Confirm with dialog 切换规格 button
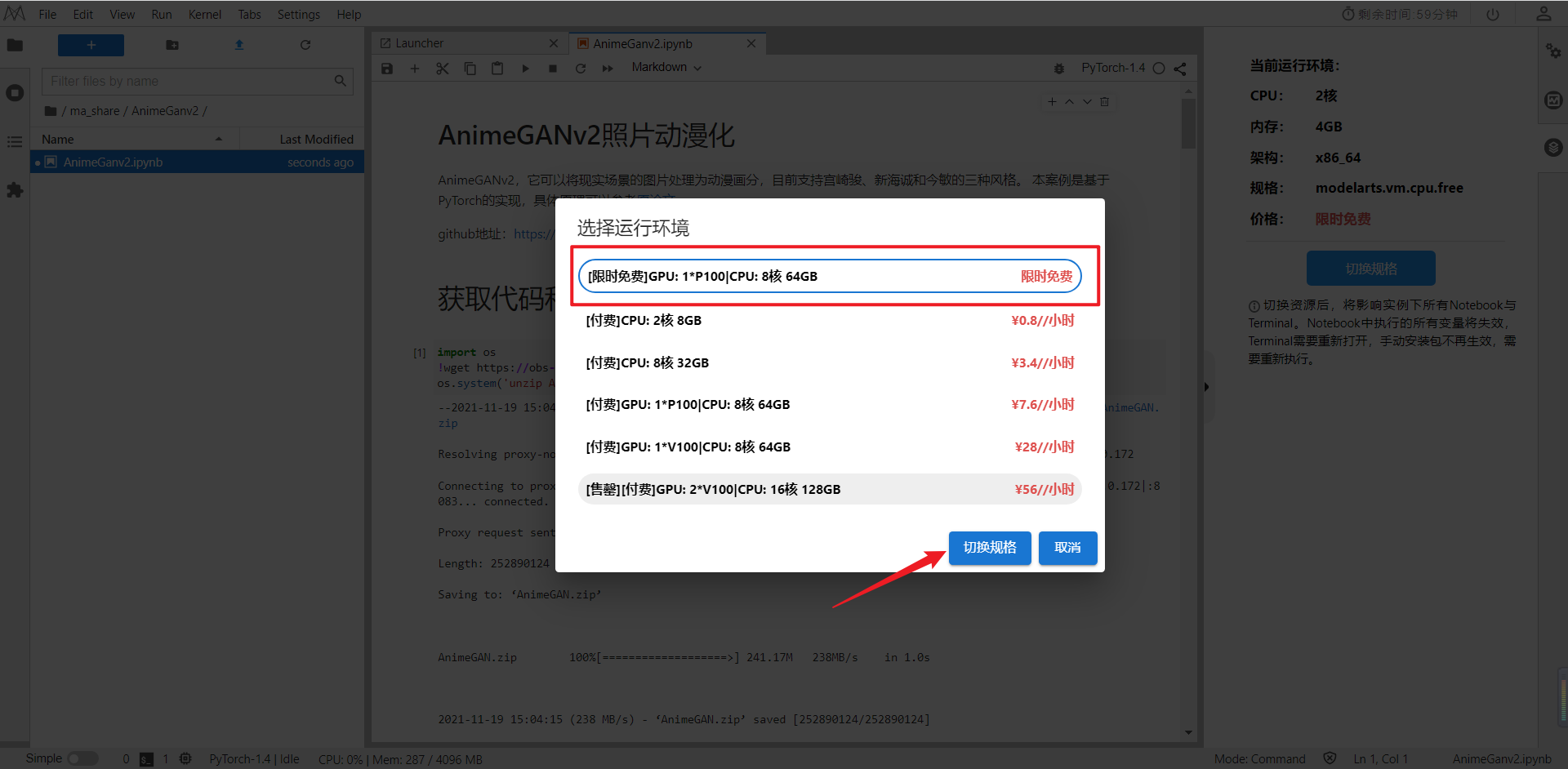Screen dimensions: 1568x769 pos(990,548)
